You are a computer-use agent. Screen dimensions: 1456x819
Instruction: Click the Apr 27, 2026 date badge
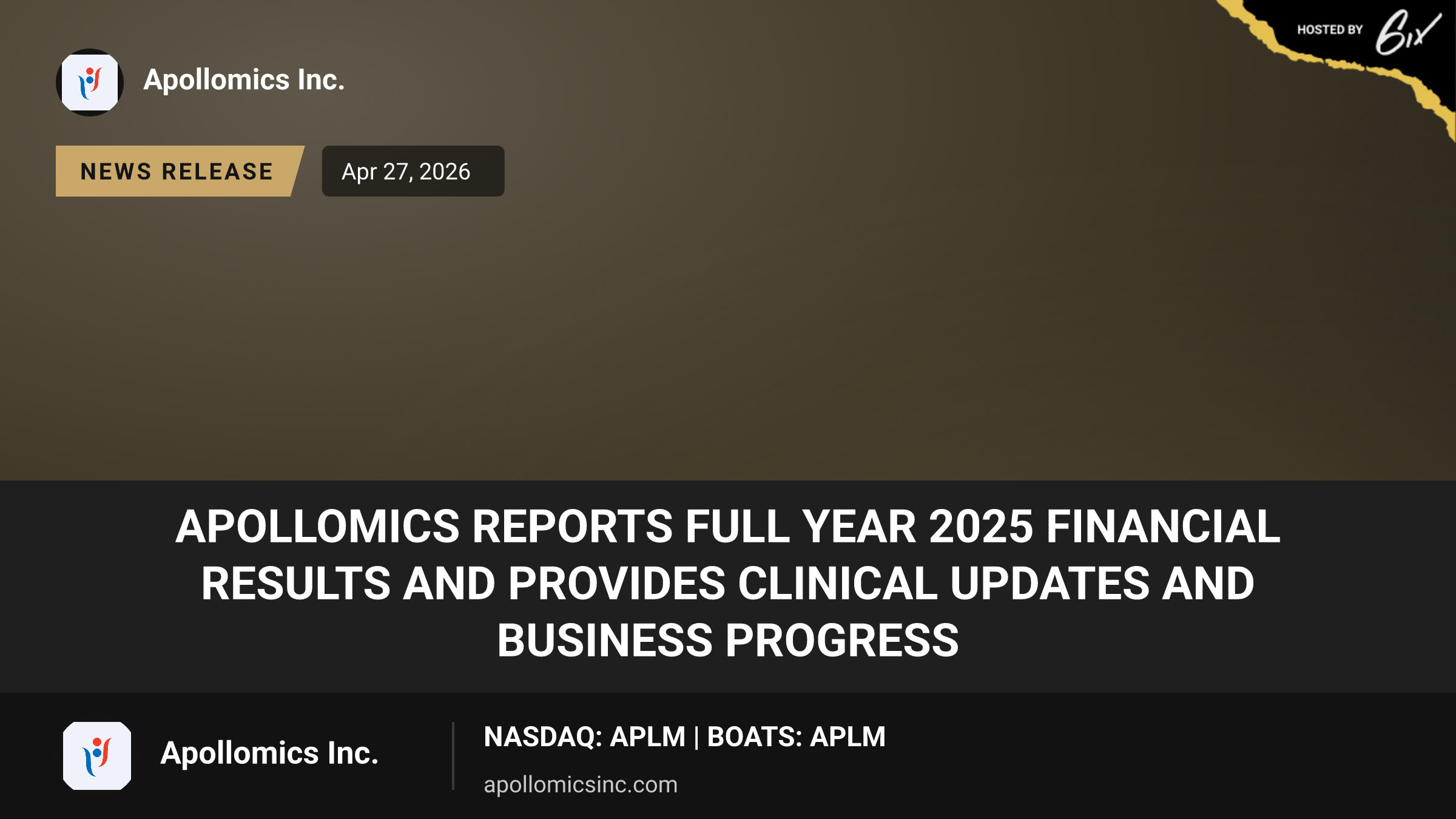coord(413,171)
